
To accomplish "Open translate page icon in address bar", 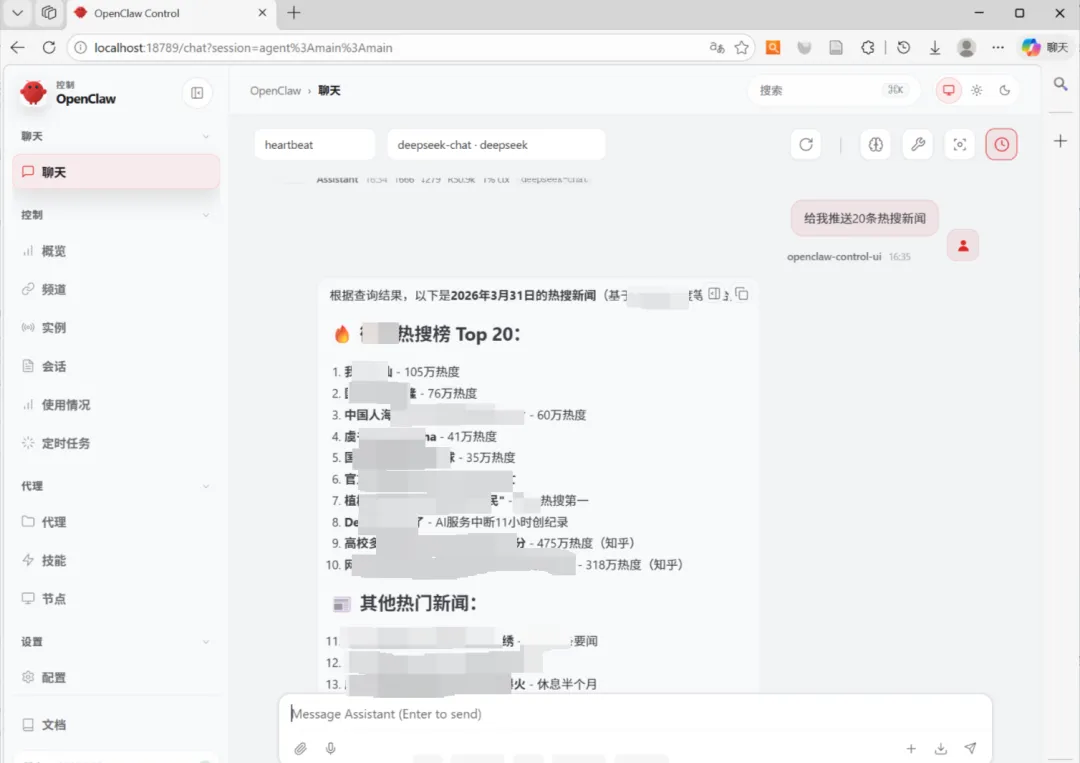I will [x=716, y=48].
